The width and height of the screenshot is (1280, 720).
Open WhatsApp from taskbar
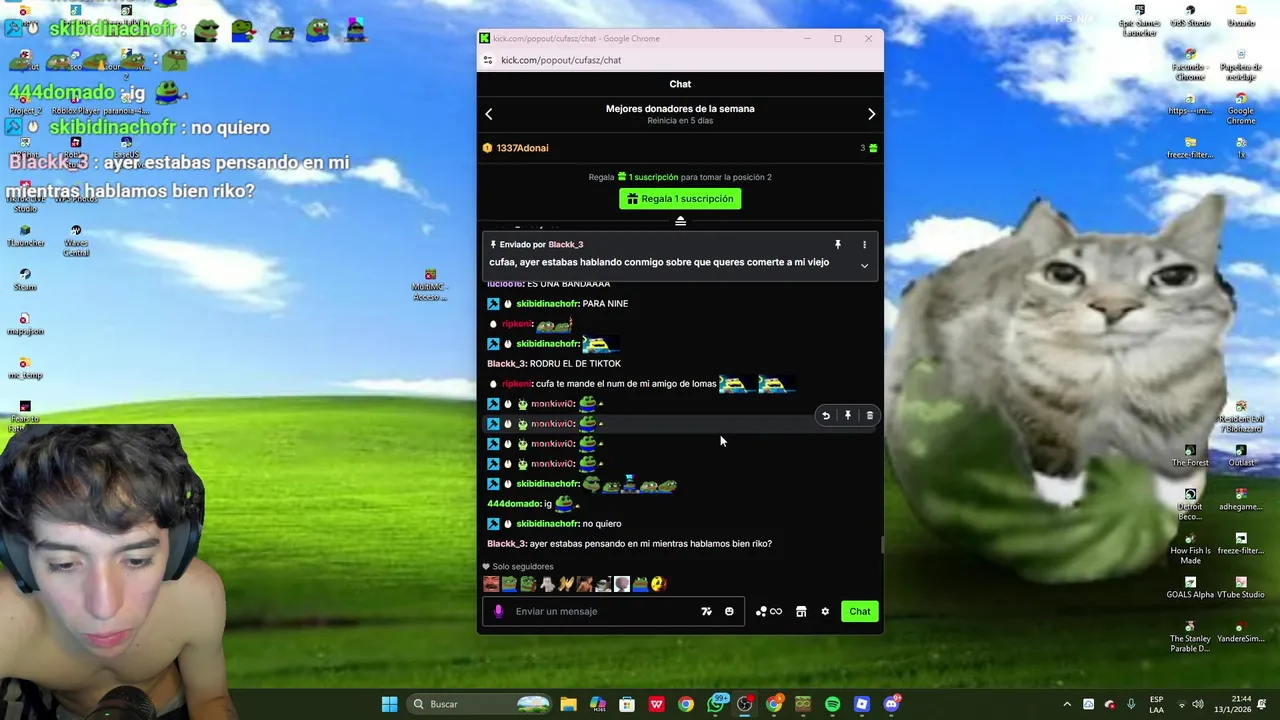715,704
